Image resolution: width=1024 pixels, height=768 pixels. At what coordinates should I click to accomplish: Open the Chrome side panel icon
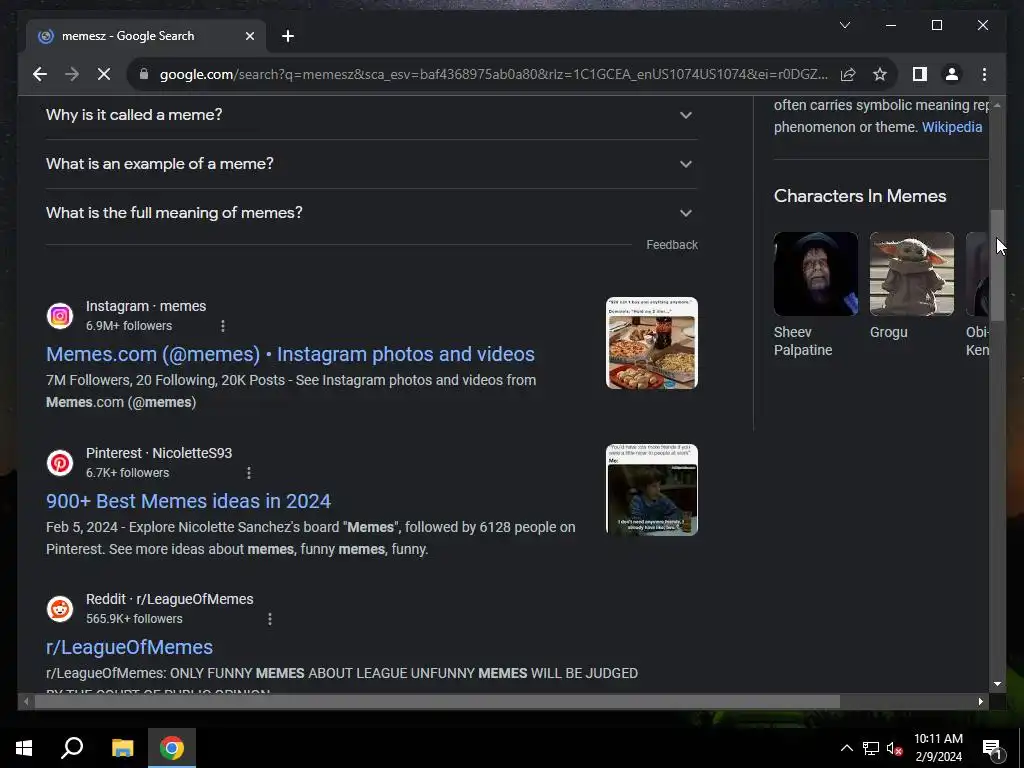[920, 74]
